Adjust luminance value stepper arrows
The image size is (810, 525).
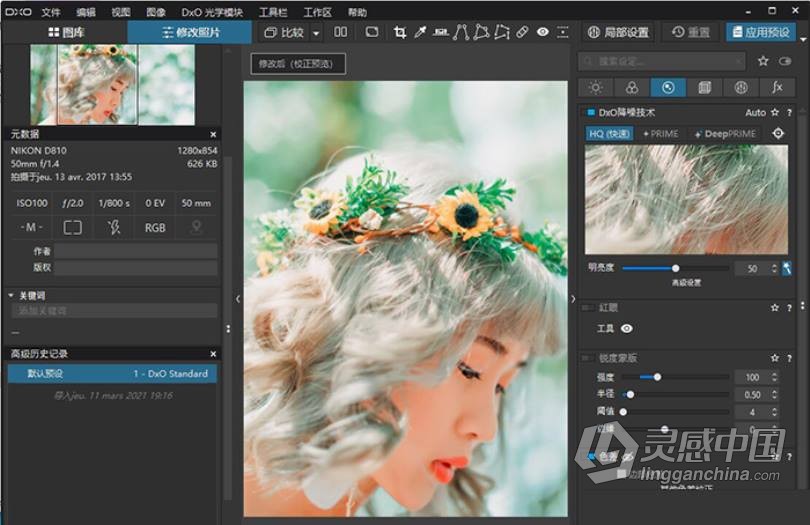pos(774,268)
